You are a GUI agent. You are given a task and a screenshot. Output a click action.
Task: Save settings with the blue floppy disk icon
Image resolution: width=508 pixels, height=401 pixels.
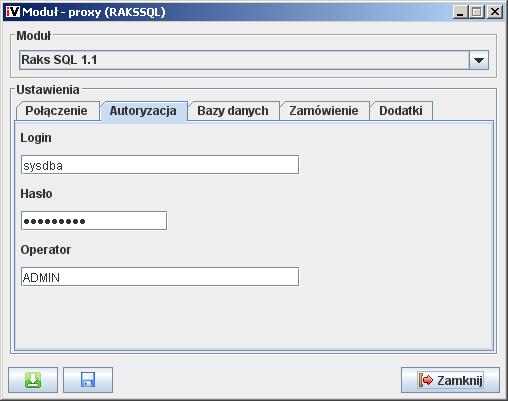click(88, 380)
